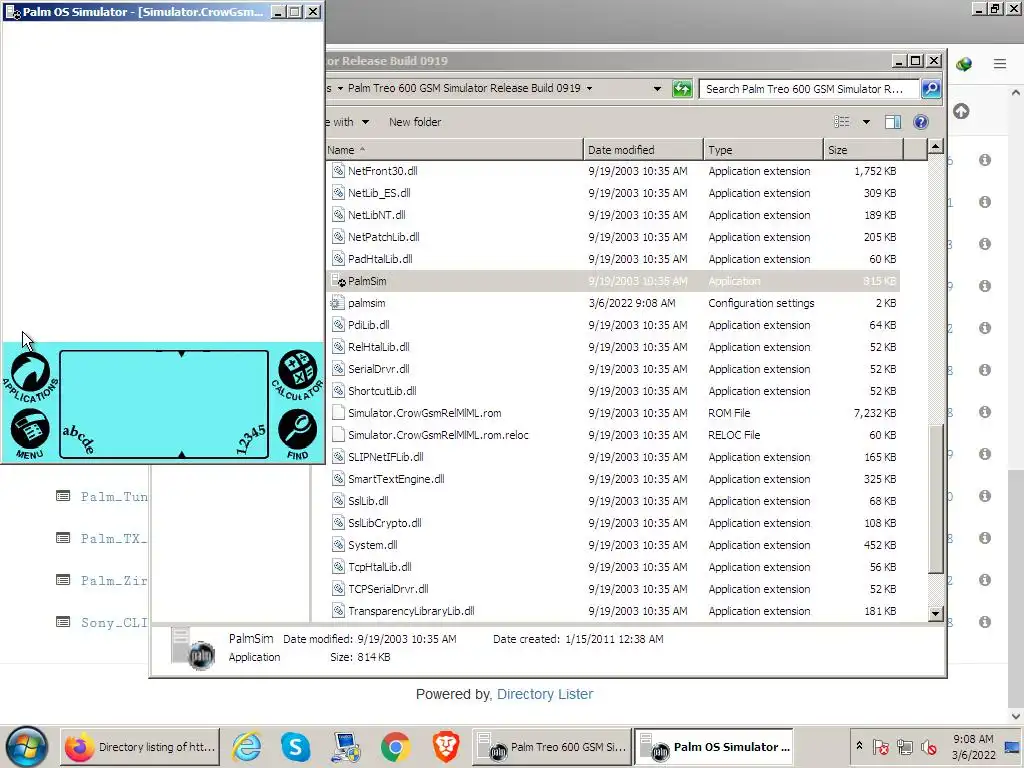Sort by the Date modified column header
The image size is (1024, 768).
(643, 150)
